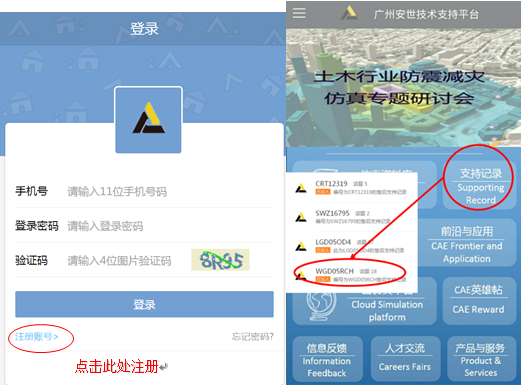Click the yellow triangle logo in header

(349, 13)
